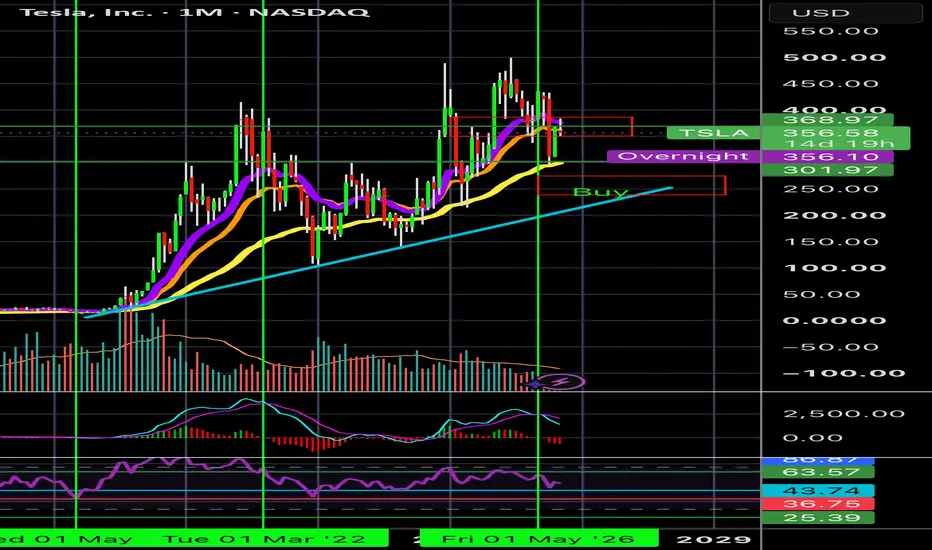Screen dimensions: 932x550
Task: Click the 0.0000 price axis label
Action: coord(835,320)
